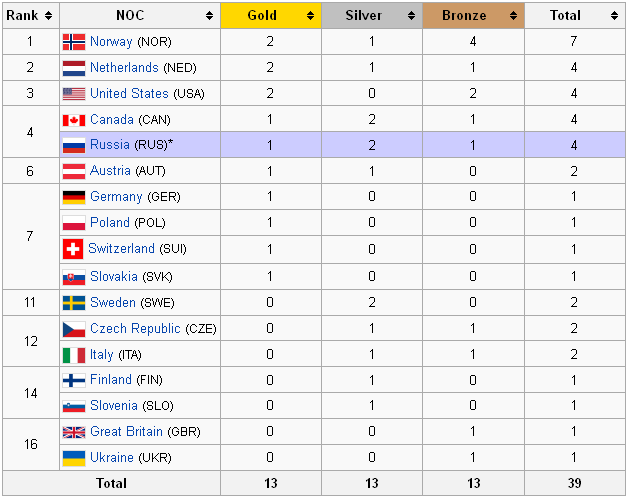Click the Ukraine flag icon
The width and height of the screenshot is (629, 499).
73,458
